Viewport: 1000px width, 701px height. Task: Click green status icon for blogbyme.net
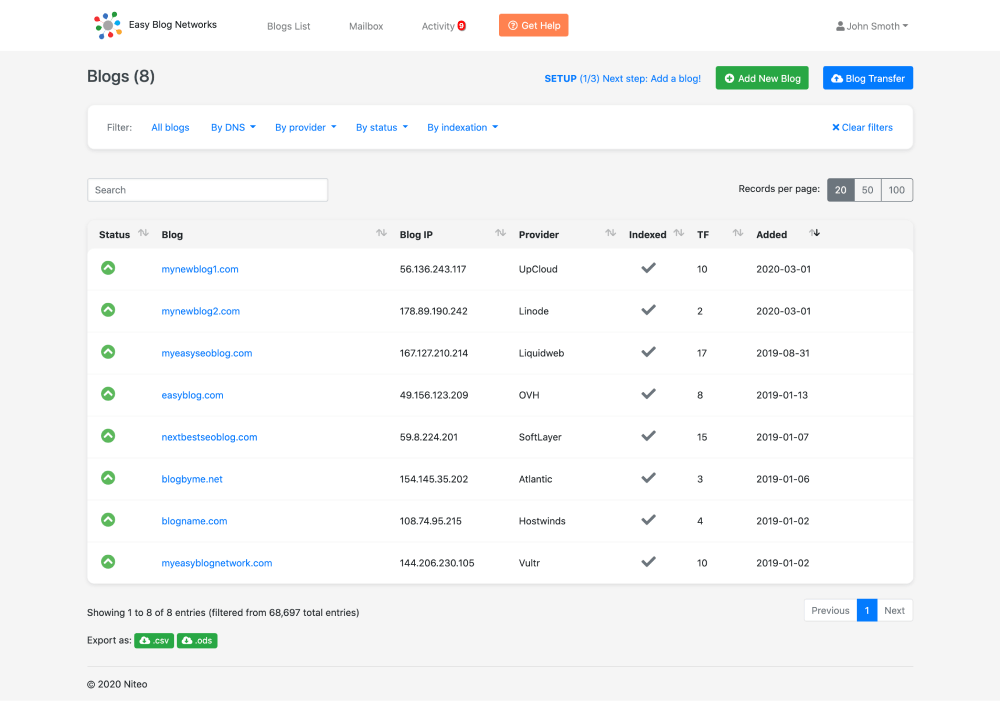pyautogui.click(x=108, y=478)
